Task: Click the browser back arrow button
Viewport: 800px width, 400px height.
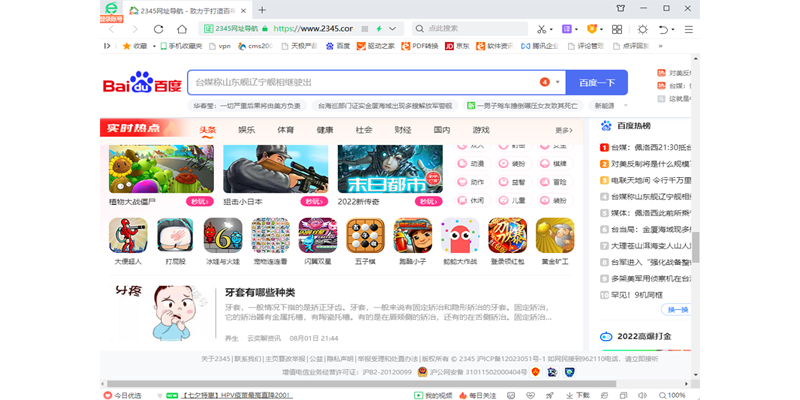Action: point(111,29)
